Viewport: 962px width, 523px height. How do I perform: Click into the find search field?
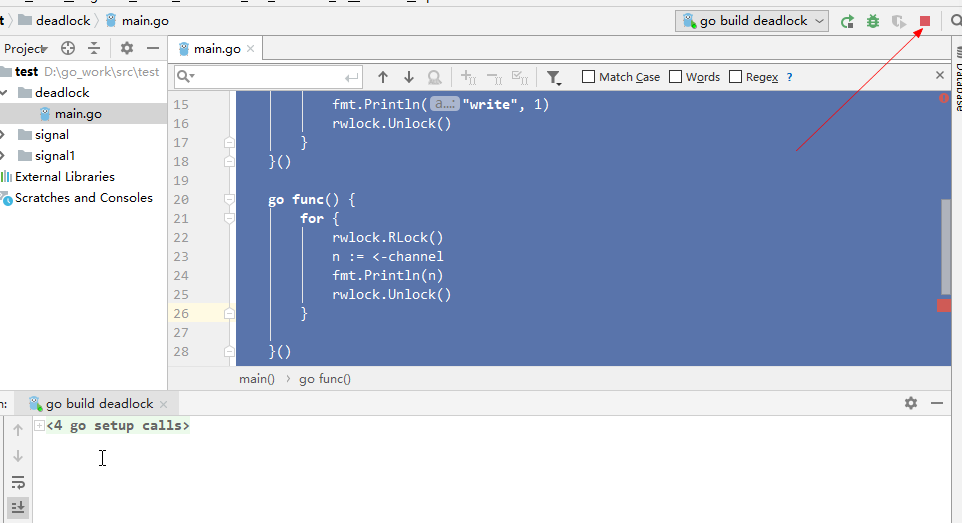[268, 77]
